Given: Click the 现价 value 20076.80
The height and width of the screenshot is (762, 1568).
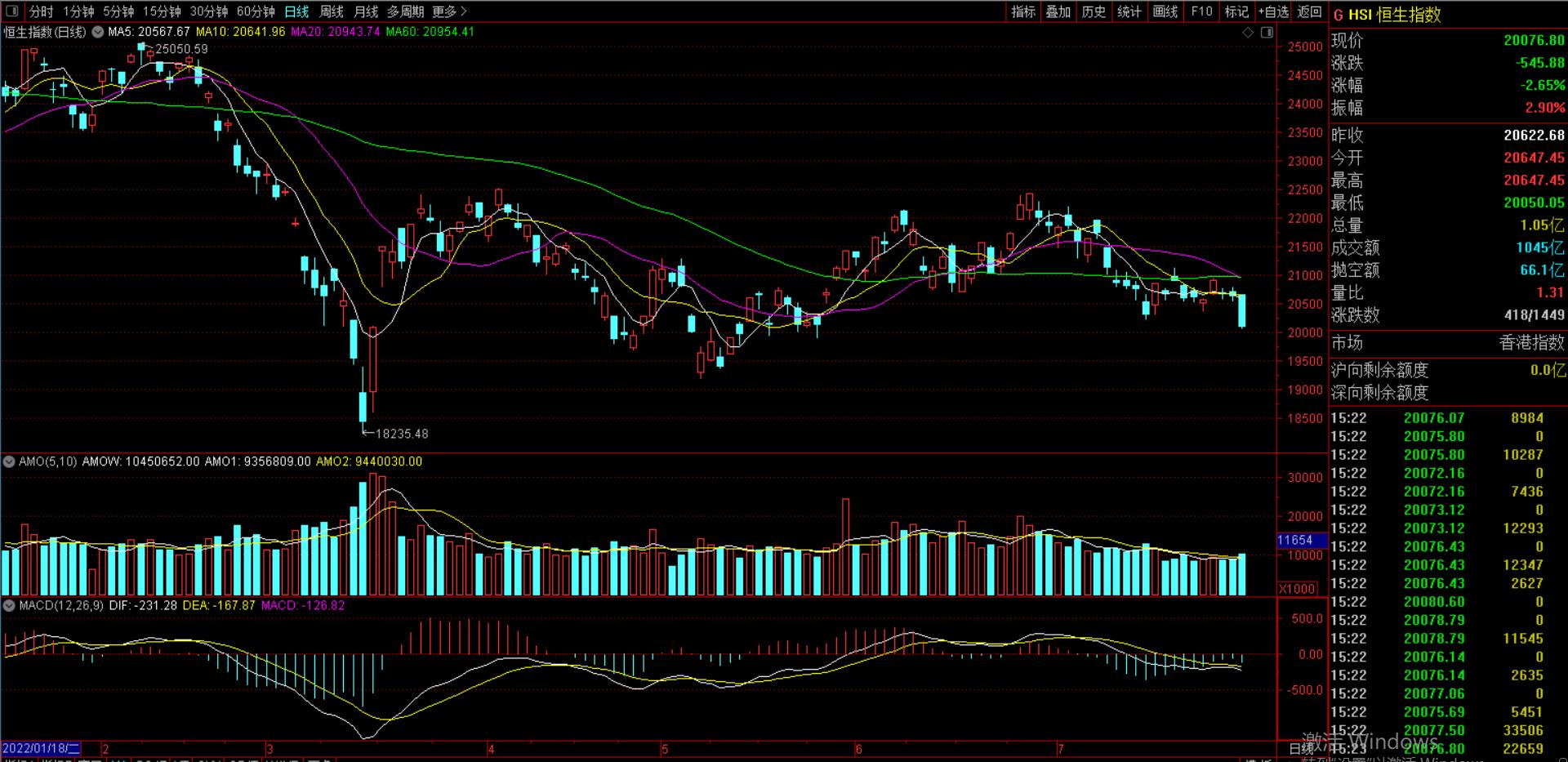Looking at the screenshot, I should point(1534,40).
